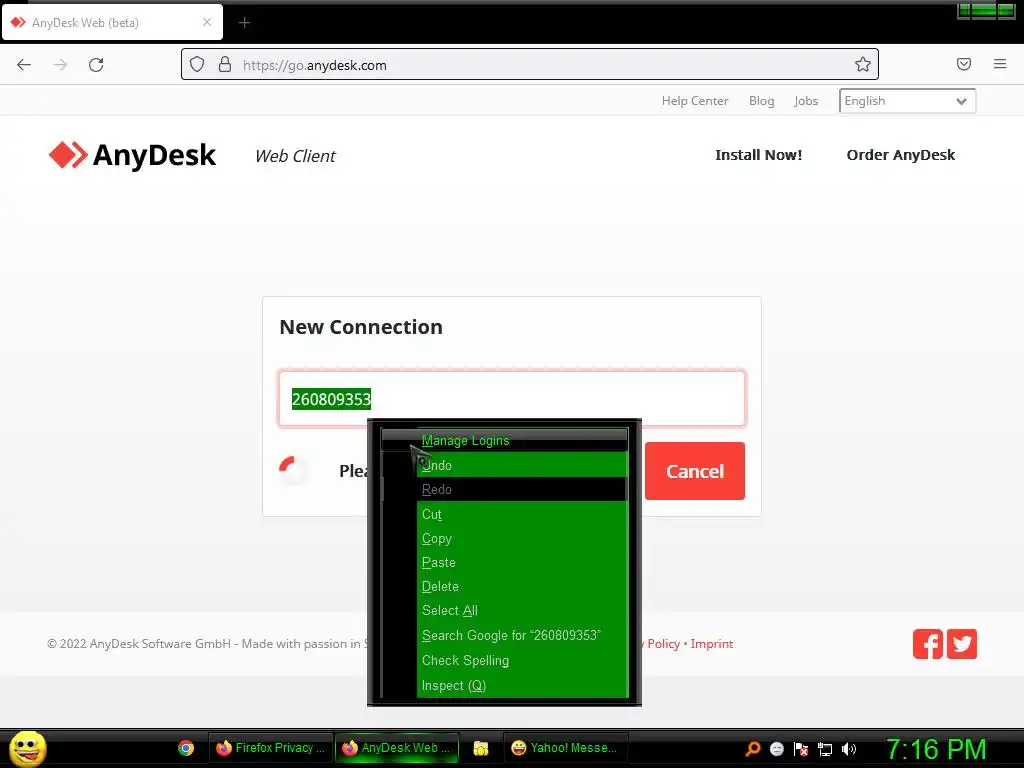The width and height of the screenshot is (1024, 768).
Task: Choose Check Spelling in context menu
Action: pyautogui.click(x=504, y=660)
